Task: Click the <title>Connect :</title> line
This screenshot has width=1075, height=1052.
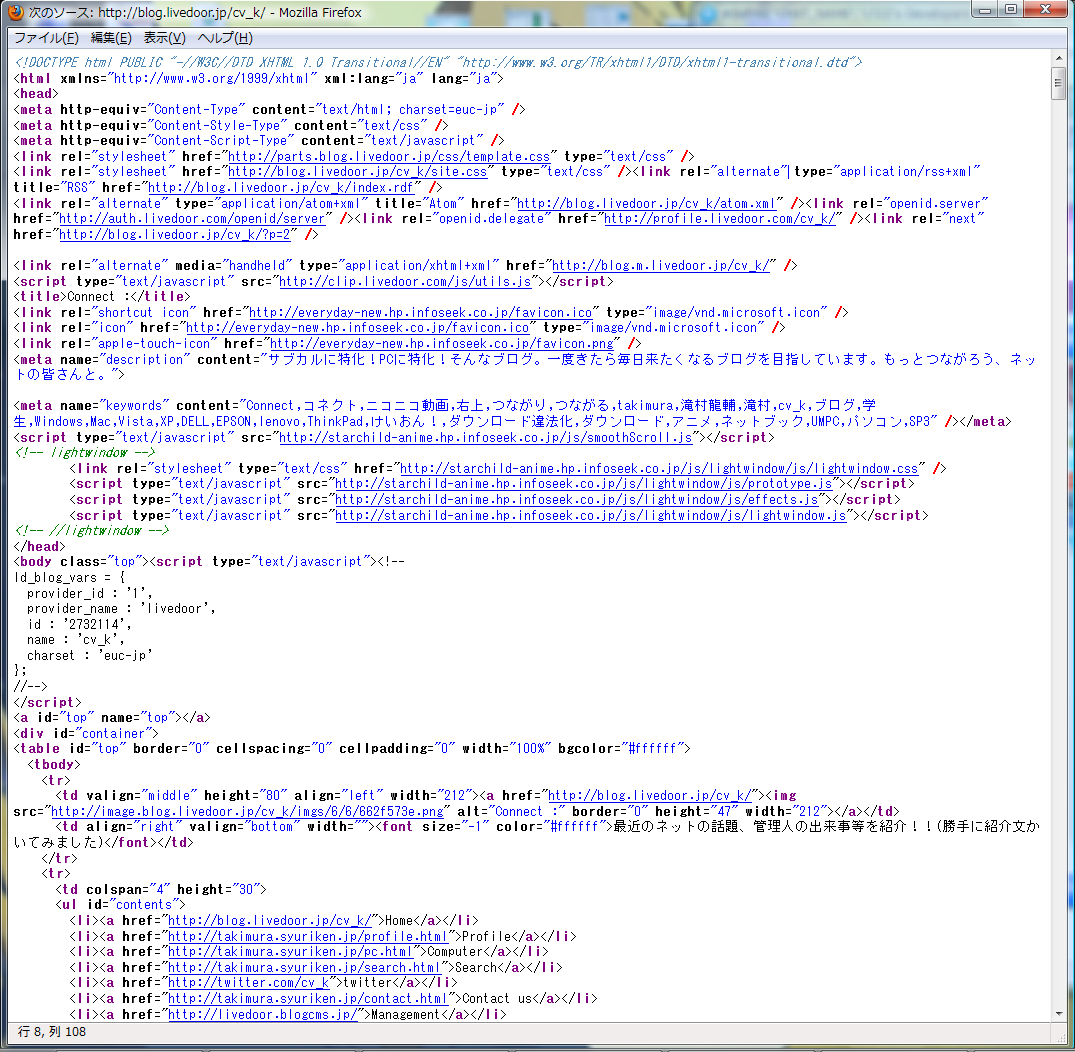Action: click(x=102, y=296)
